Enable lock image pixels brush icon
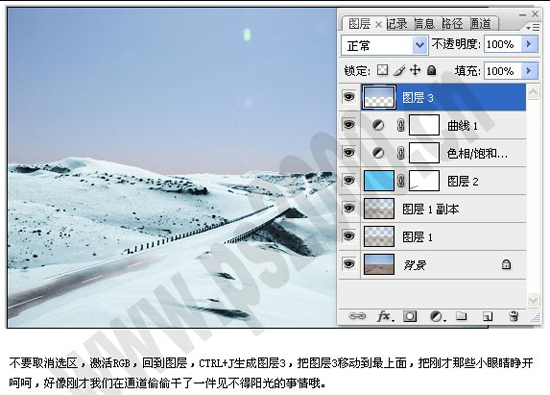 click(399, 71)
